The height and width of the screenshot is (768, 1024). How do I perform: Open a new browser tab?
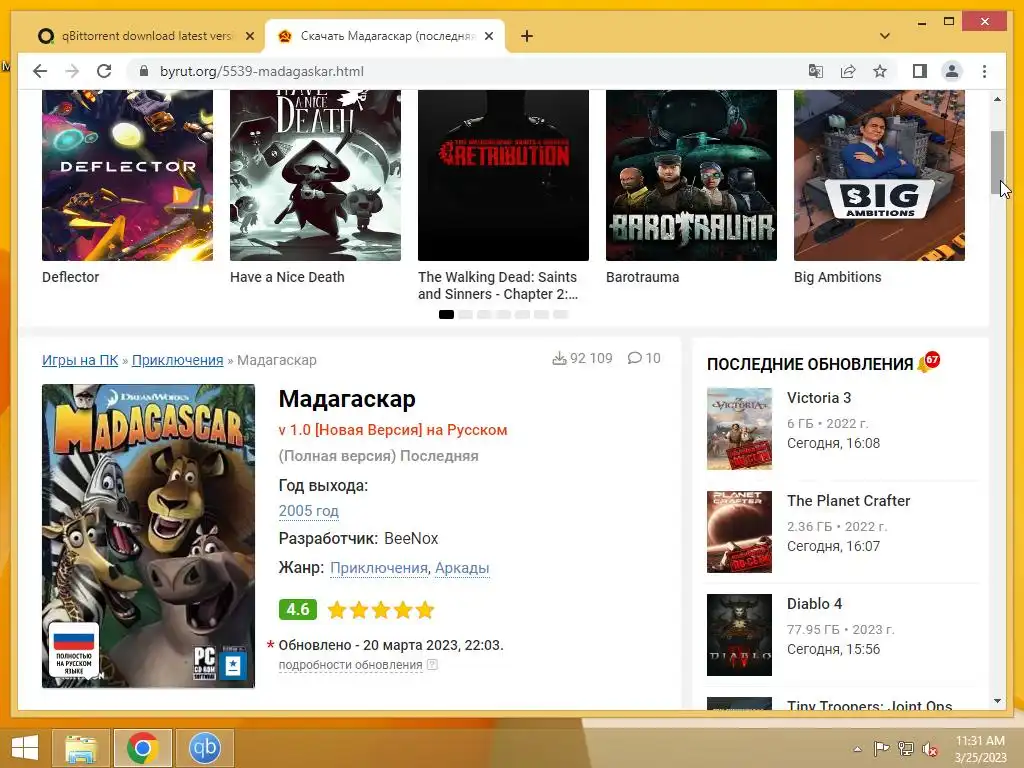(x=527, y=36)
